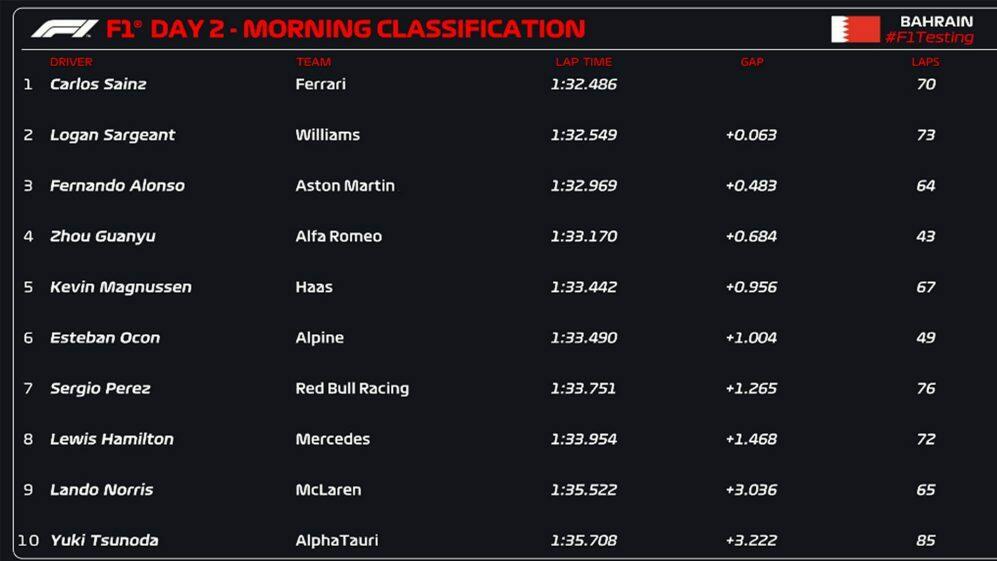Click Red Bull Racing team name
Image resolution: width=997 pixels, height=561 pixels.
coord(352,389)
